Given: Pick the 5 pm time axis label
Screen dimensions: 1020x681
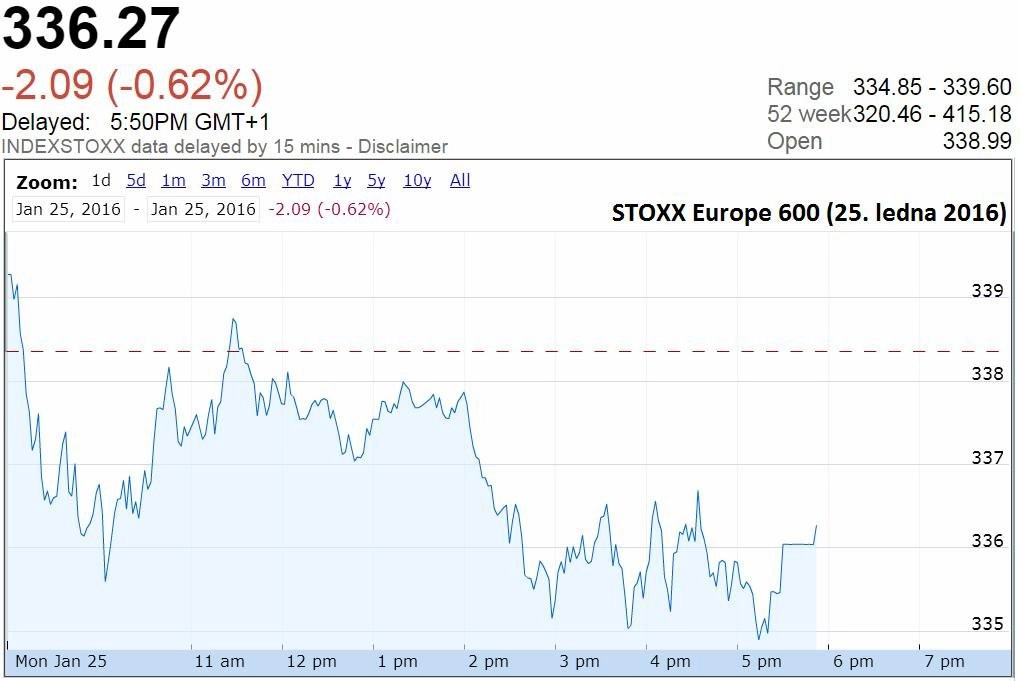Looking at the screenshot, I should click(761, 661).
